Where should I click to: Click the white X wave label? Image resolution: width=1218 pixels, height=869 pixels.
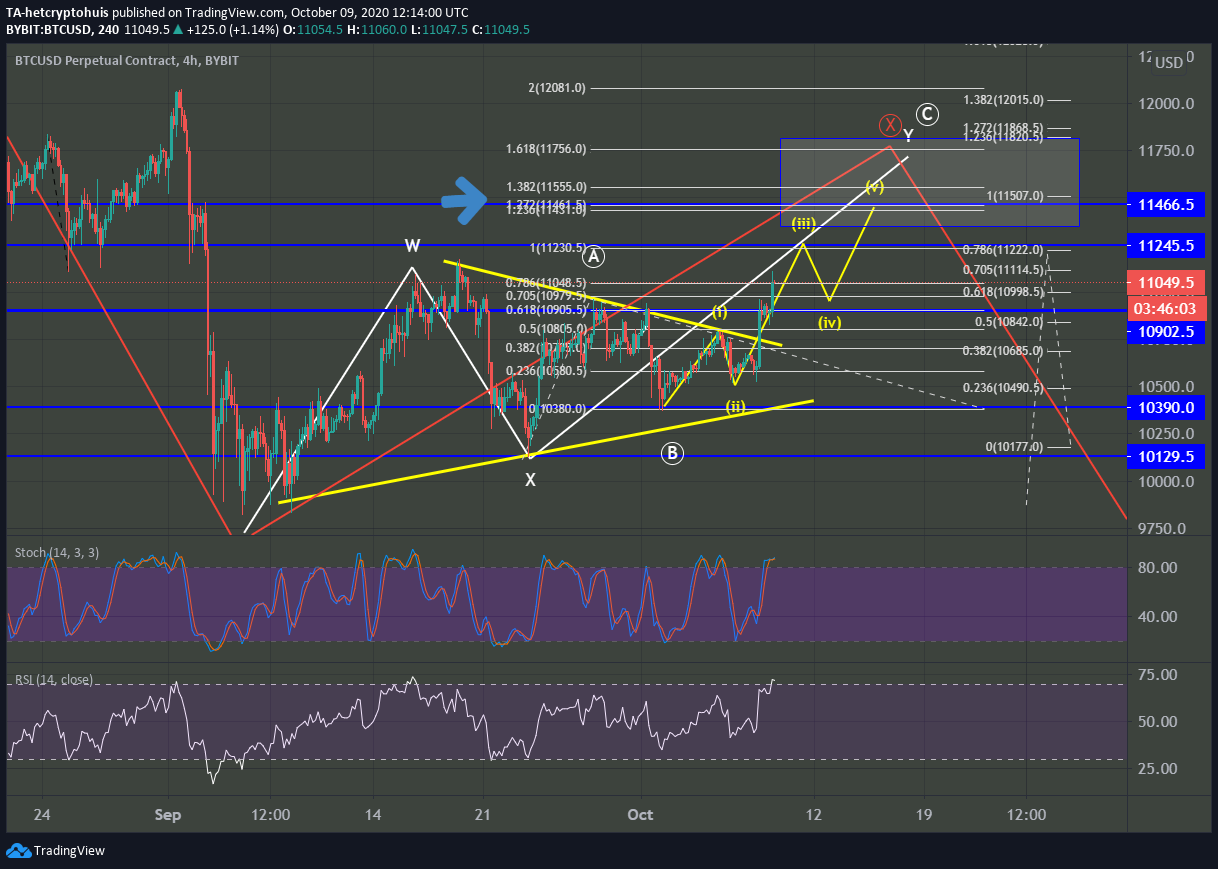click(x=531, y=480)
